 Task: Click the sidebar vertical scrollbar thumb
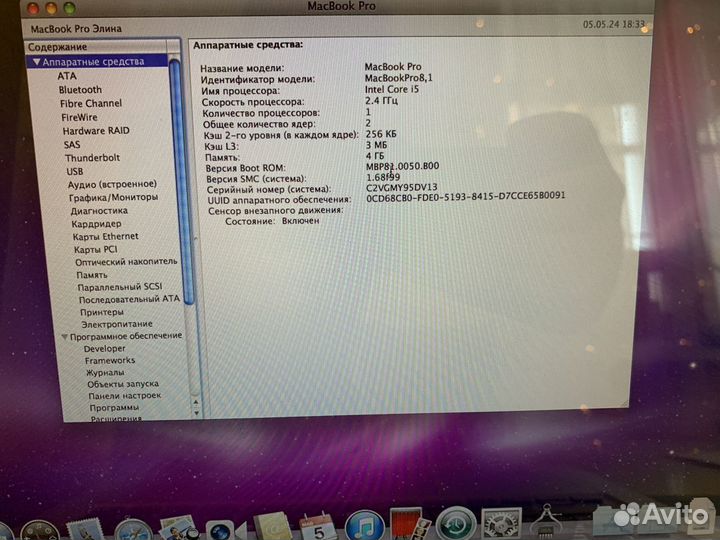pos(180,181)
